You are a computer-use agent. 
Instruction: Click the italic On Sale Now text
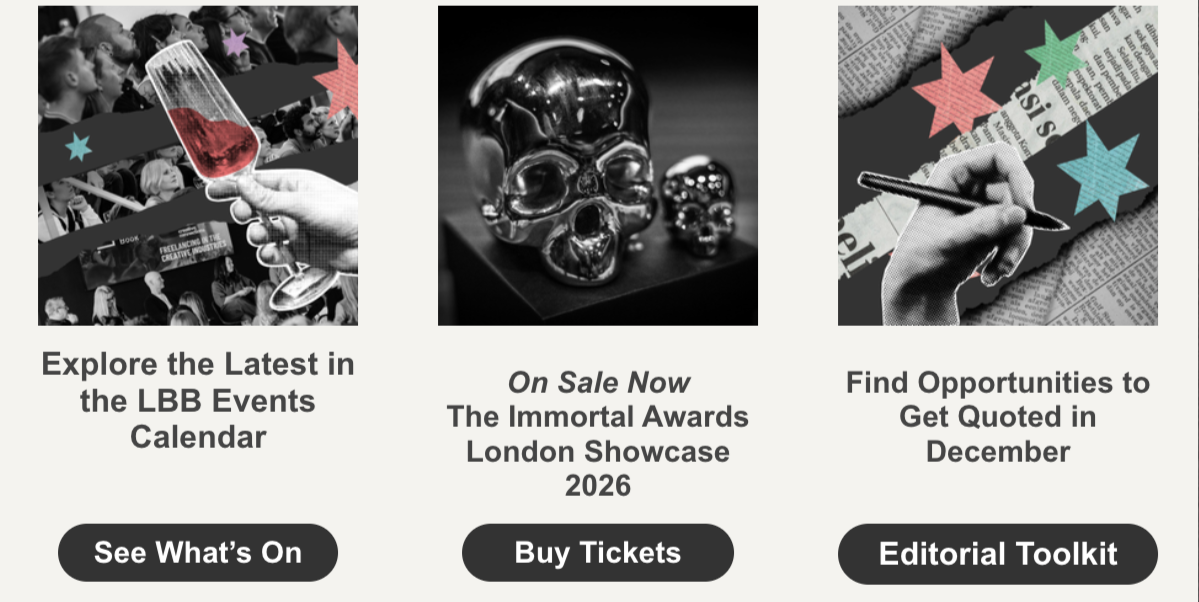(599, 382)
